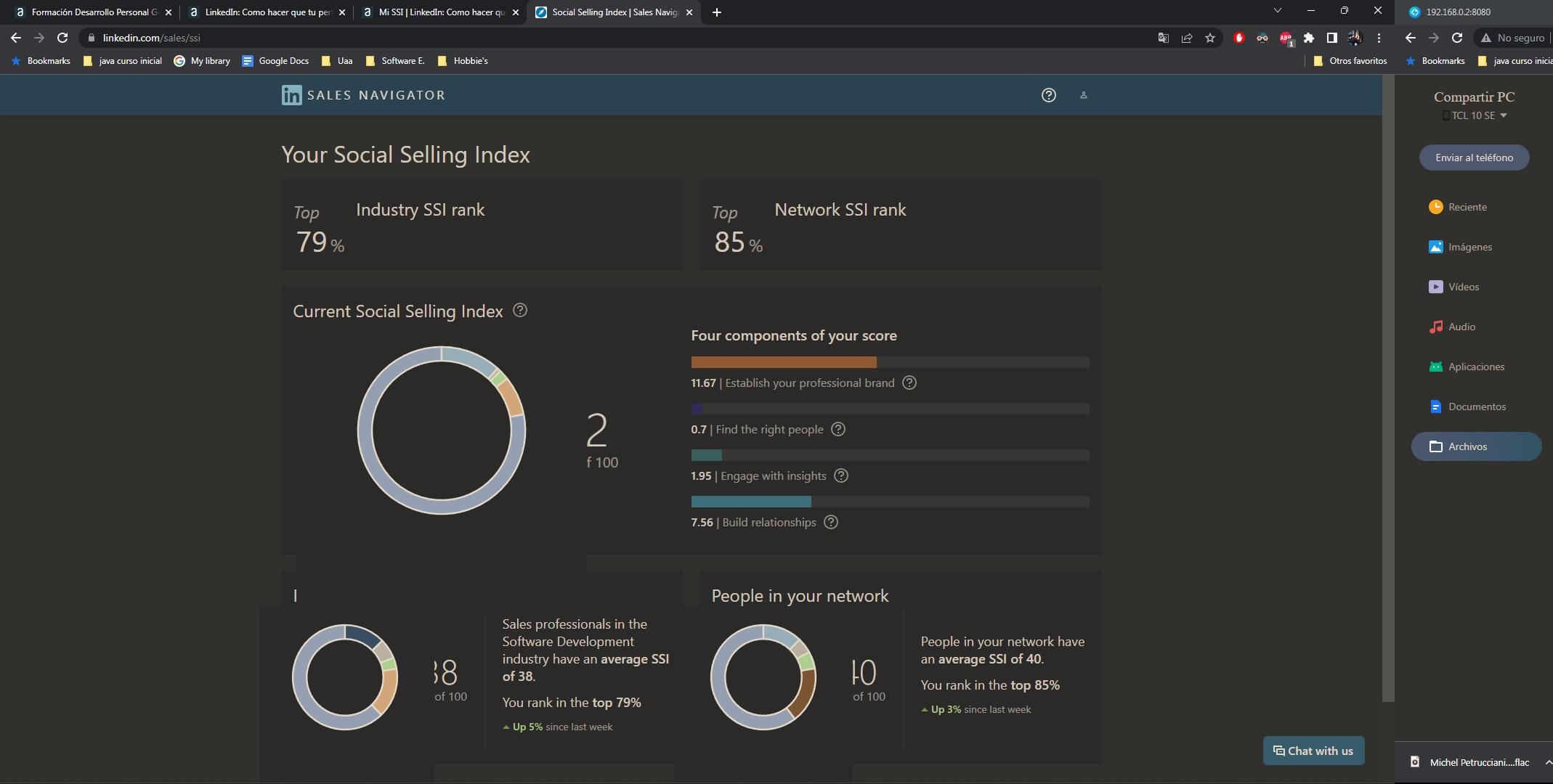Show help for Engage with insights
1553x784 pixels.
841,475
